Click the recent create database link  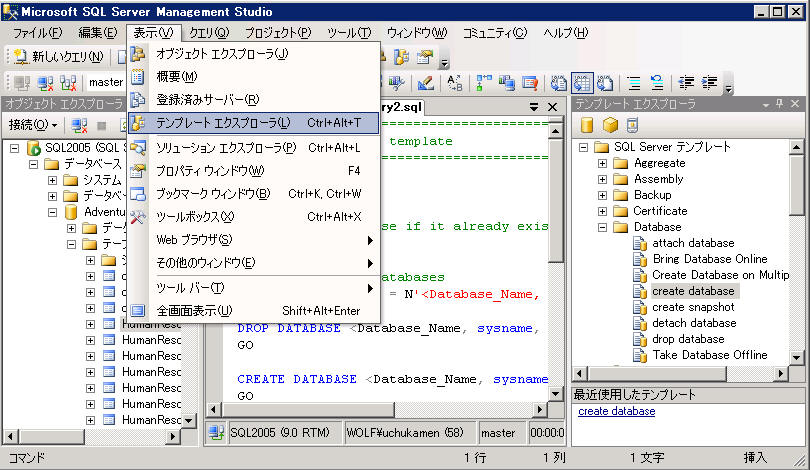click(617, 411)
